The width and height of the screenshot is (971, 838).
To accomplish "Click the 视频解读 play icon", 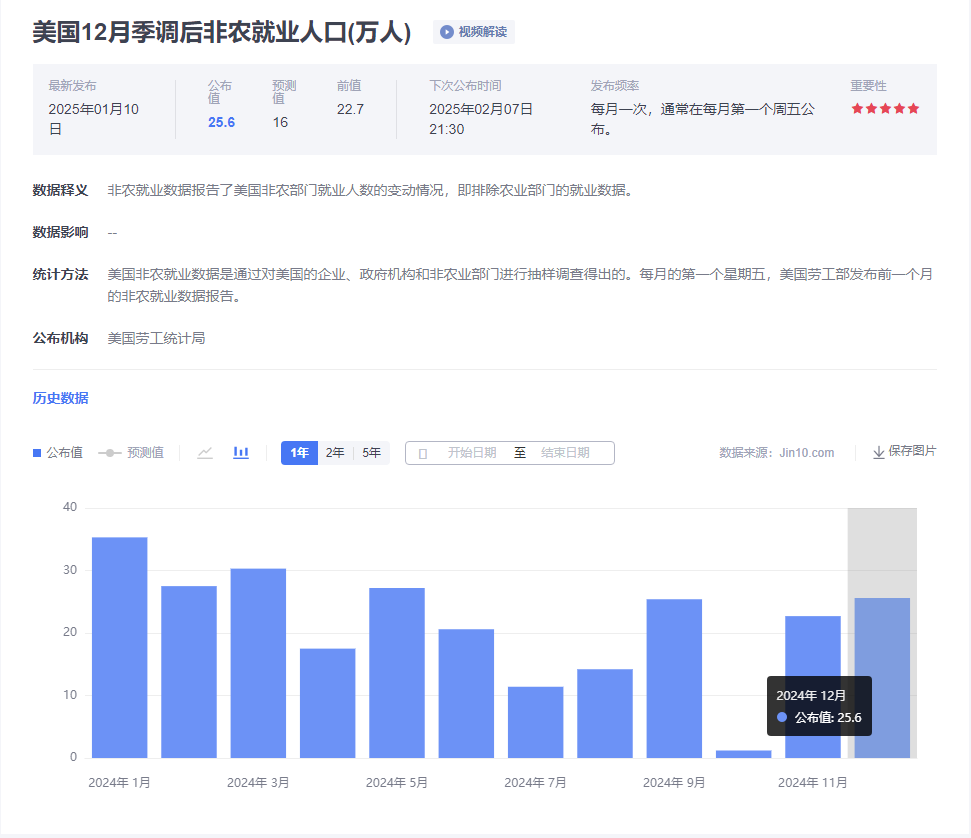I will click(446, 32).
